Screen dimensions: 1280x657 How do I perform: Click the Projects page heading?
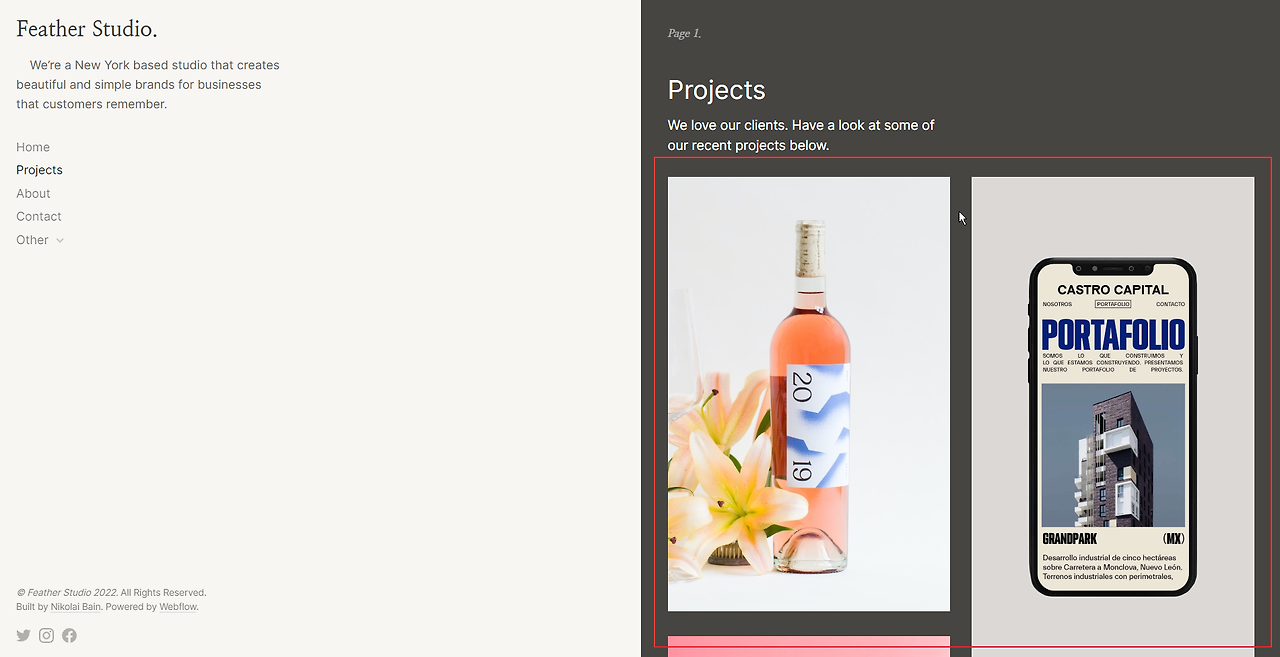point(717,90)
